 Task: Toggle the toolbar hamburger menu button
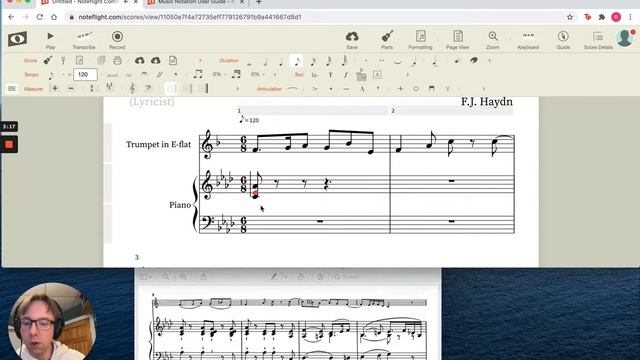point(12,89)
